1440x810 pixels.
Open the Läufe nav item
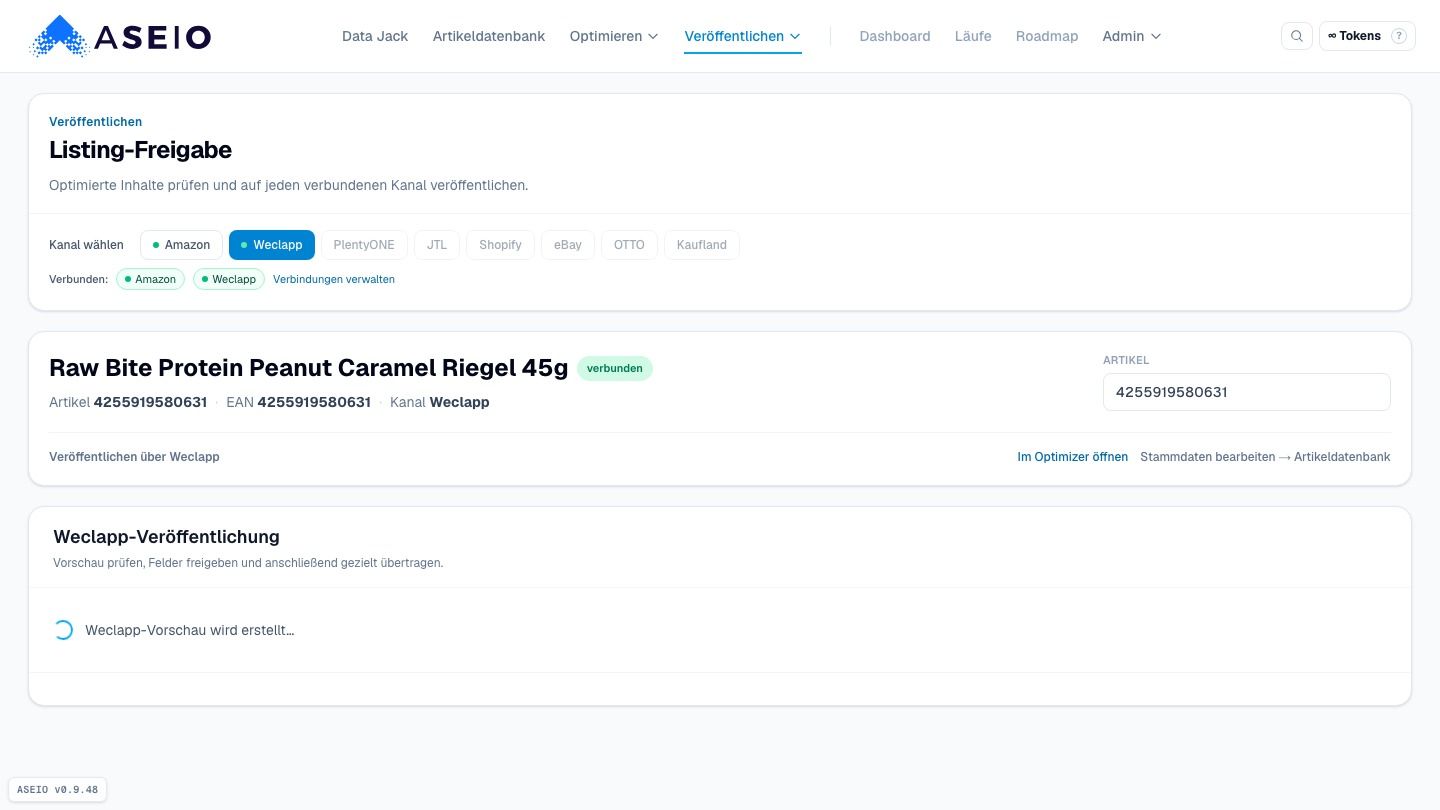click(973, 36)
